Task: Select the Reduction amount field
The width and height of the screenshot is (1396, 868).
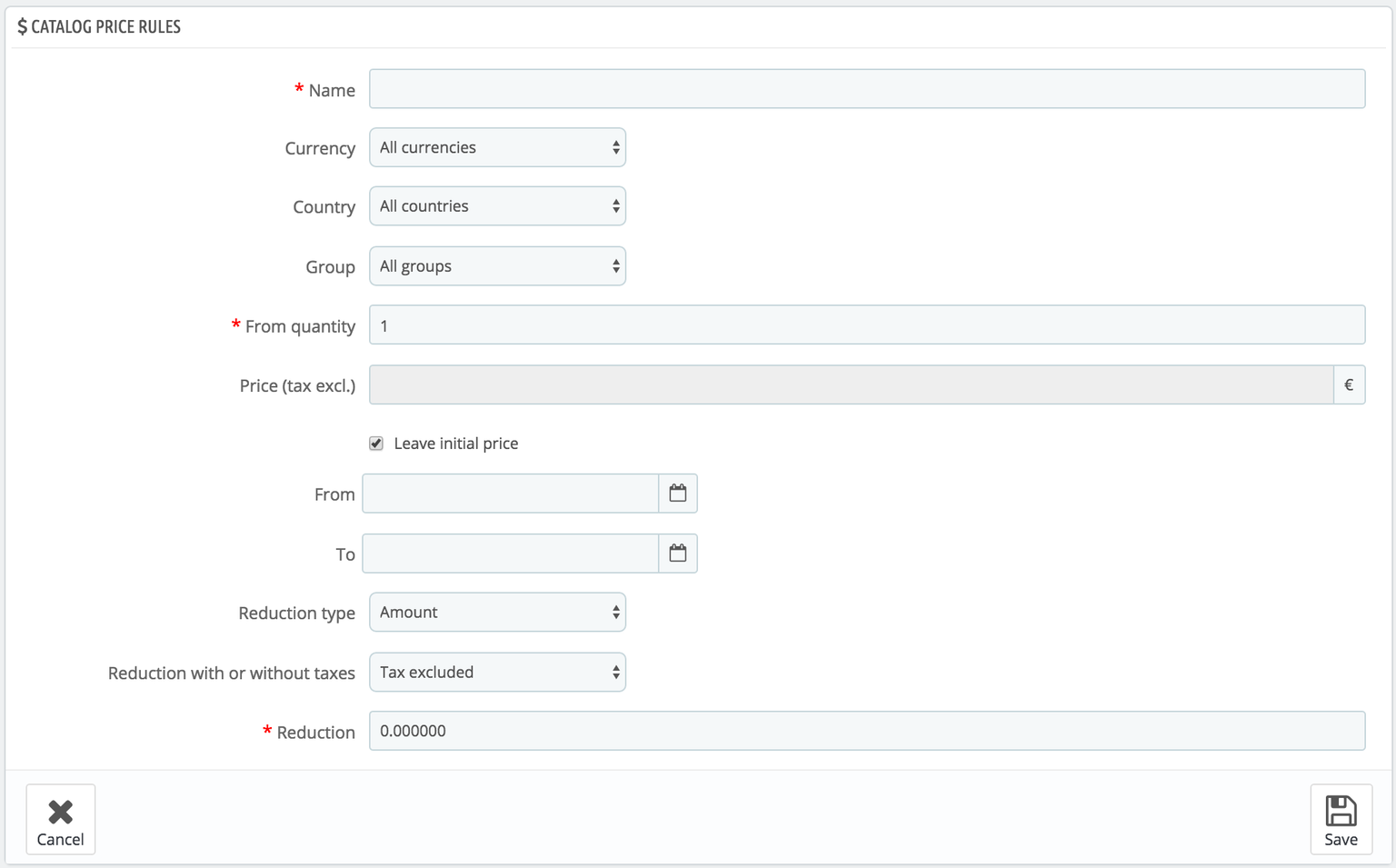Action: click(x=866, y=732)
